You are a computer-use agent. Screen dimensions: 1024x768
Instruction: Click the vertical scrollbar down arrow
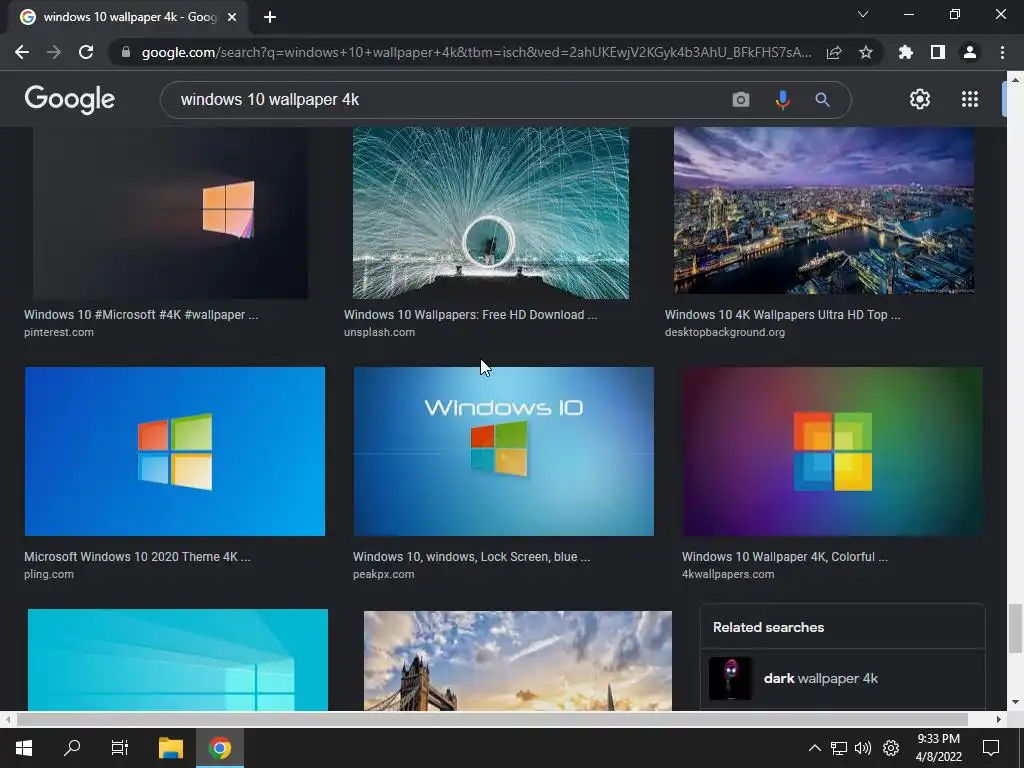(1014, 703)
